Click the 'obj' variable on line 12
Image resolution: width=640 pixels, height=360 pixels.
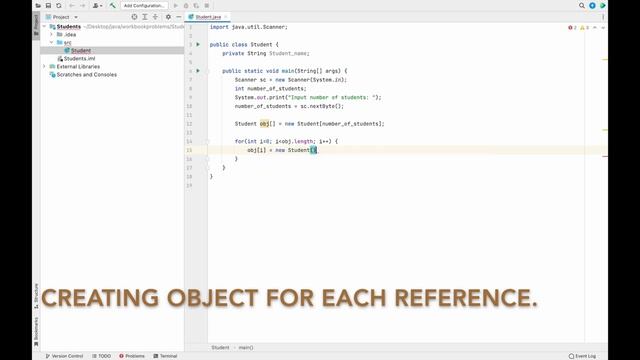(264, 124)
